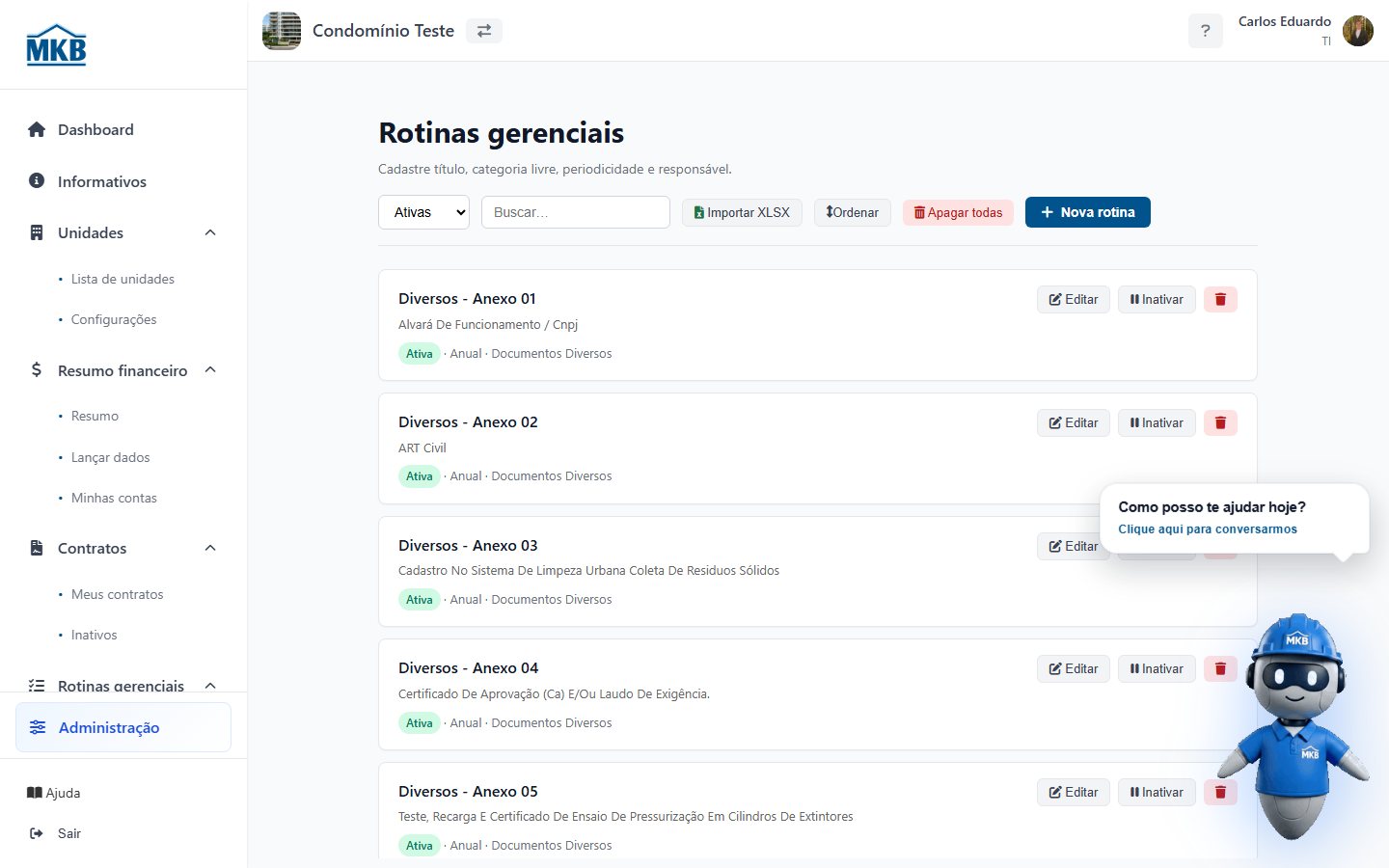Viewport: 1389px width, 868px height.
Task: Click 'Clique aqui para conversarmos' chat link
Action: pos(1208,529)
